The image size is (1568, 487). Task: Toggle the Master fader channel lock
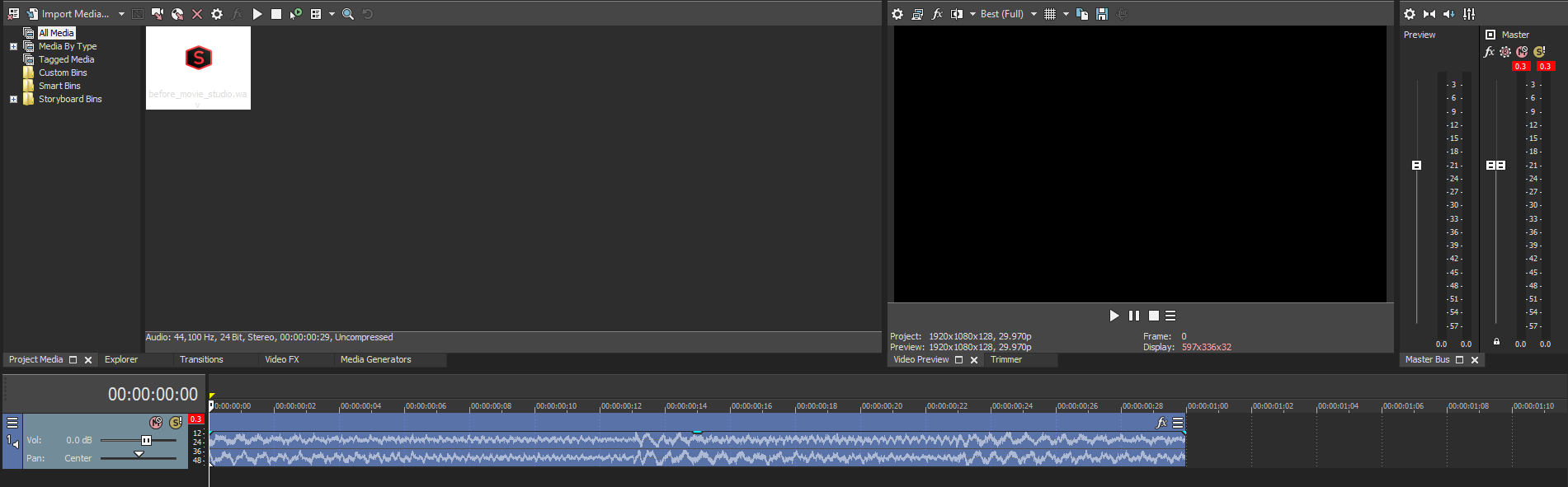point(1496,341)
